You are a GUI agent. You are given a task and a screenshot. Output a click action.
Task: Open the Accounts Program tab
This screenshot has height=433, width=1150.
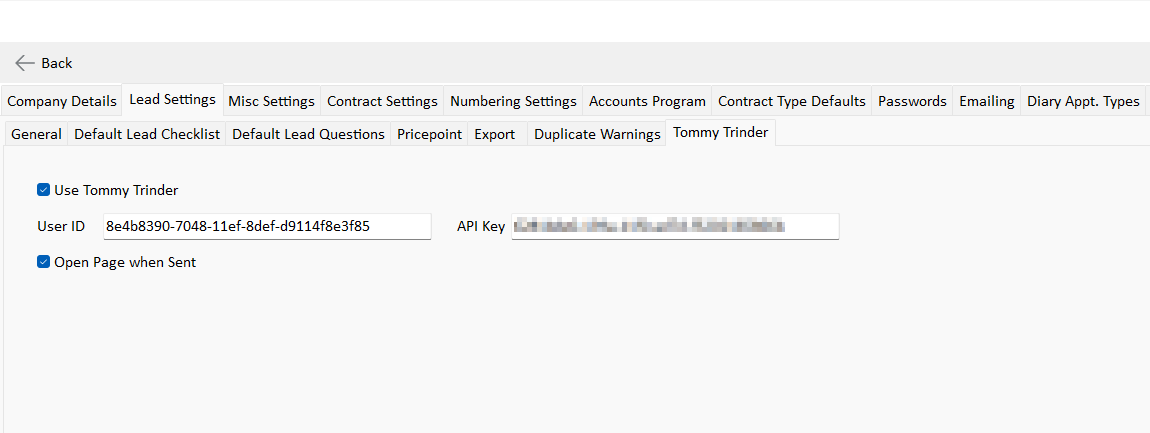tap(647, 101)
